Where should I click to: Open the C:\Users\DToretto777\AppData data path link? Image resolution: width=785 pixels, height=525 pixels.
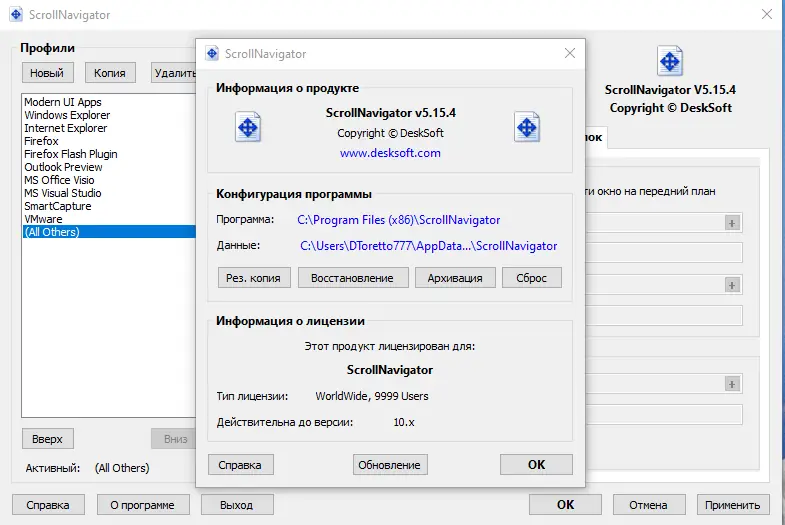[429, 246]
